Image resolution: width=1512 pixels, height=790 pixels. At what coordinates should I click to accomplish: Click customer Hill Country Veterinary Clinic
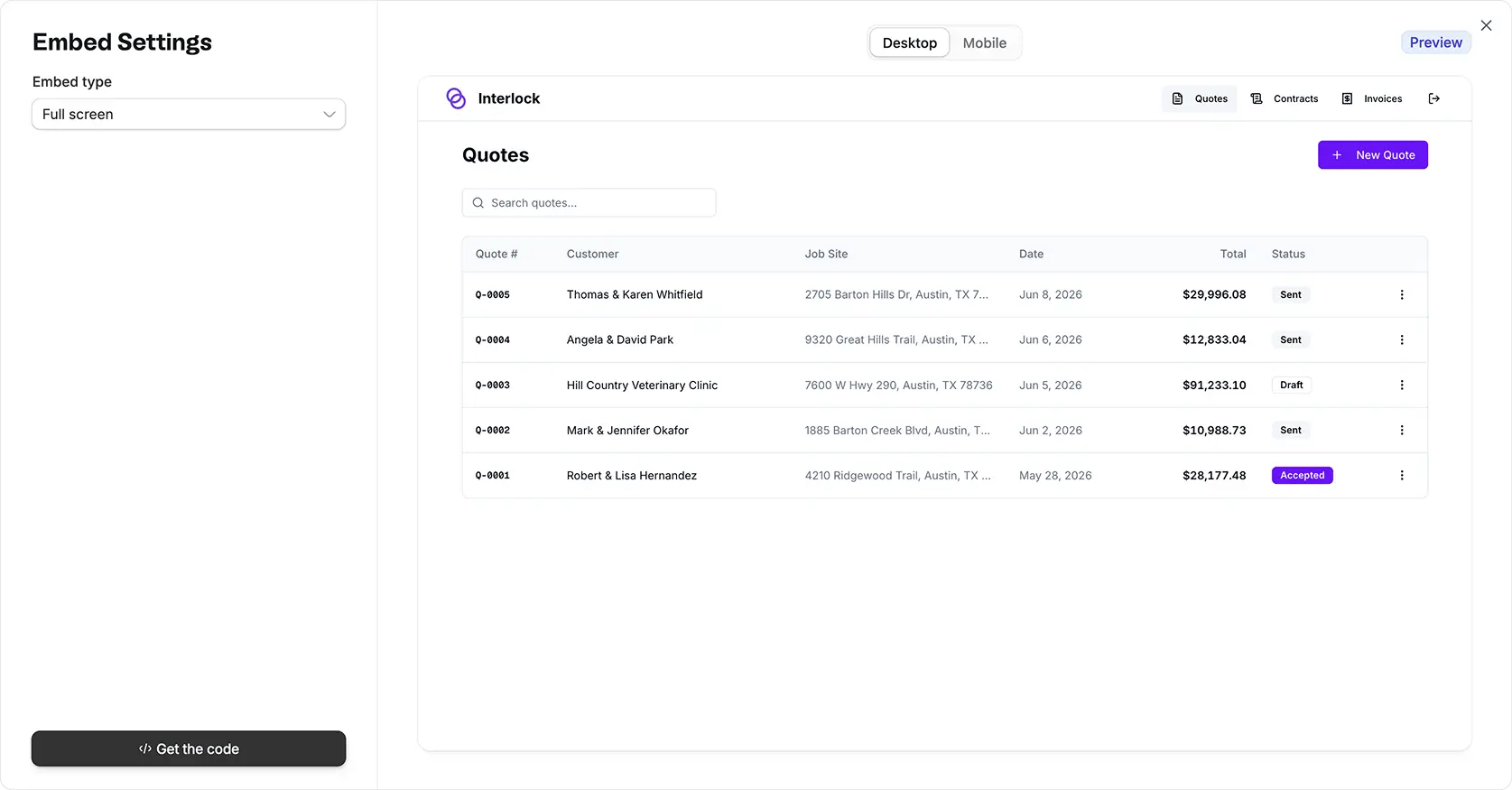tap(642, 385)
